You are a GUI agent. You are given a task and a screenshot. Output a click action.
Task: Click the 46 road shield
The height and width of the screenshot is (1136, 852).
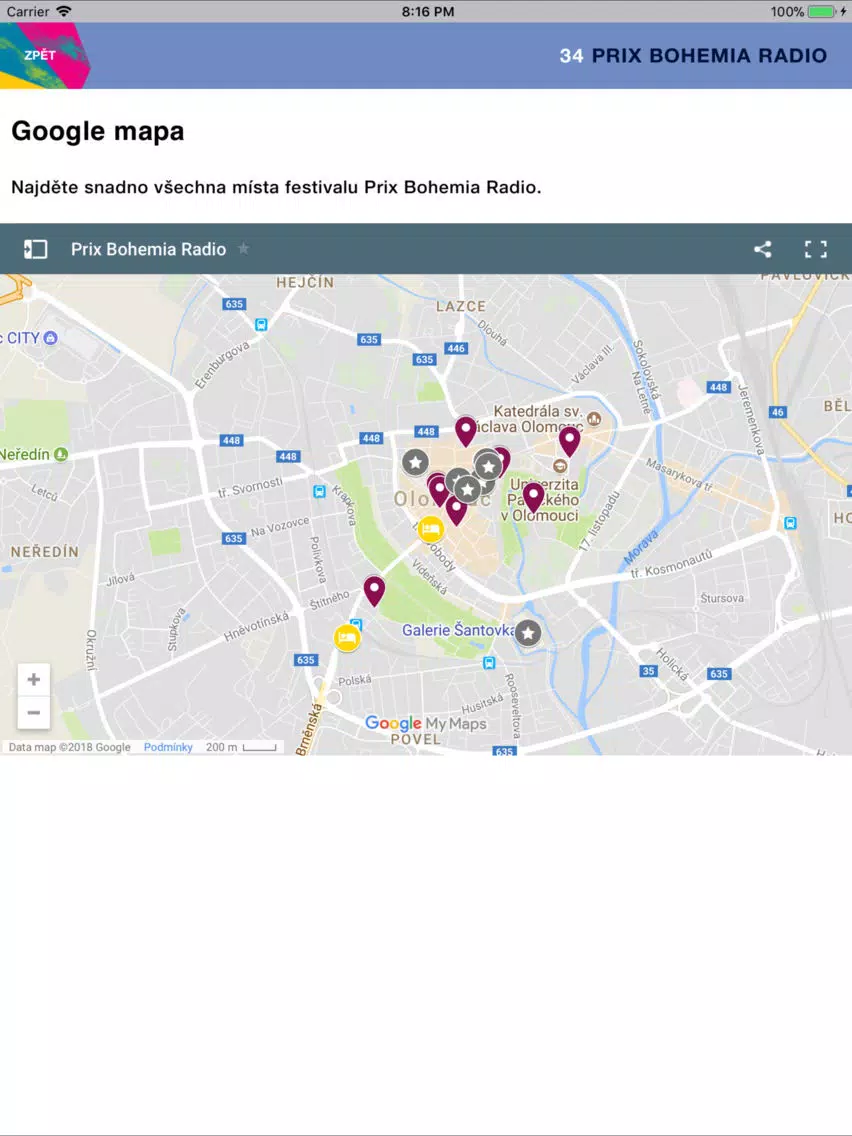click(777, 412)
